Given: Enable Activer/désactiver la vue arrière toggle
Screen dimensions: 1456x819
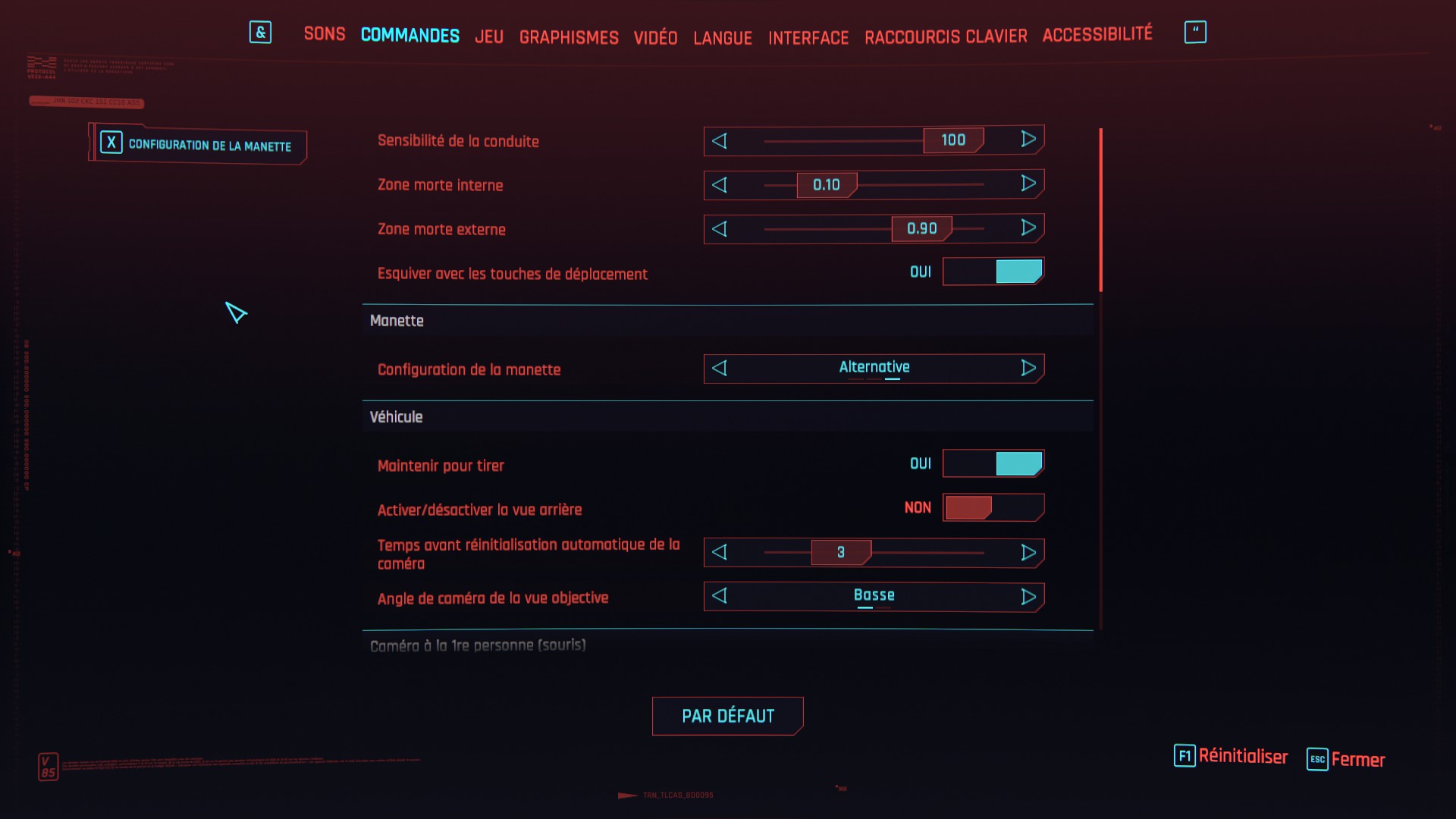Looking at the screenshot, I should pos(993,507).
